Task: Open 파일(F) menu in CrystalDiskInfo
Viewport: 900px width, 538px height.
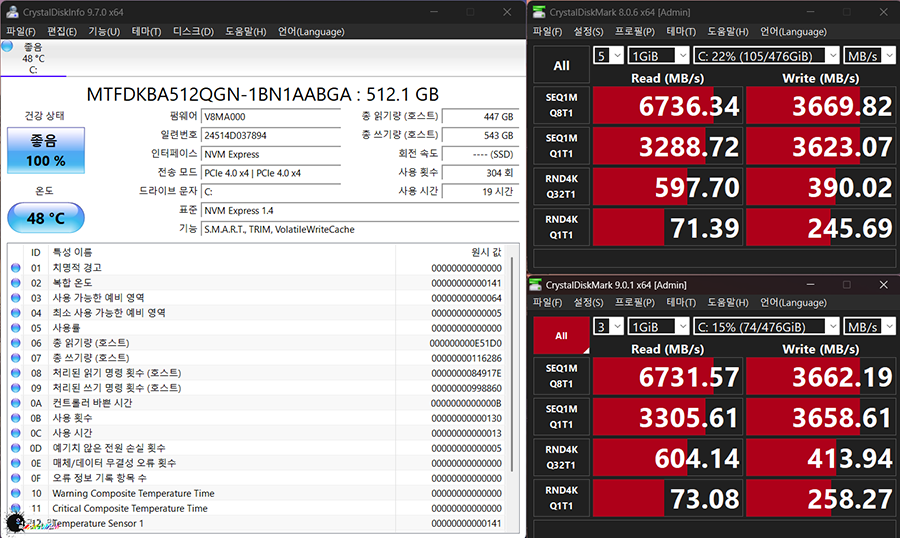Action: coord(21,32)
